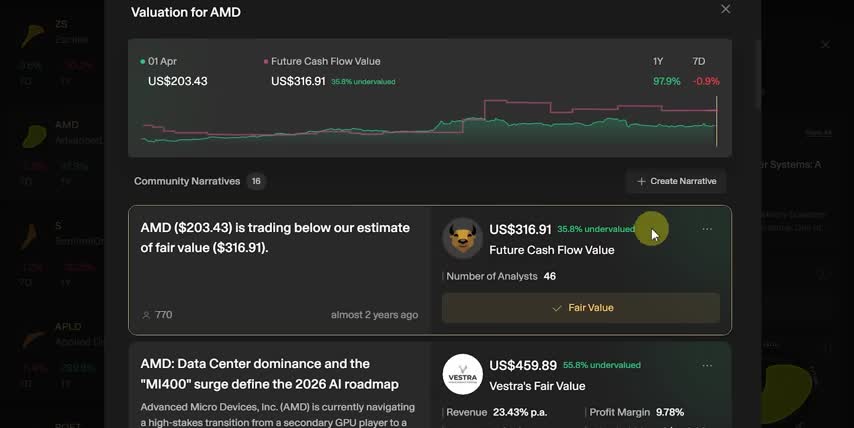Click the US$459.89 fair value amount
Image resolution: width=854 pixels, height=428 pixels.
523,365
